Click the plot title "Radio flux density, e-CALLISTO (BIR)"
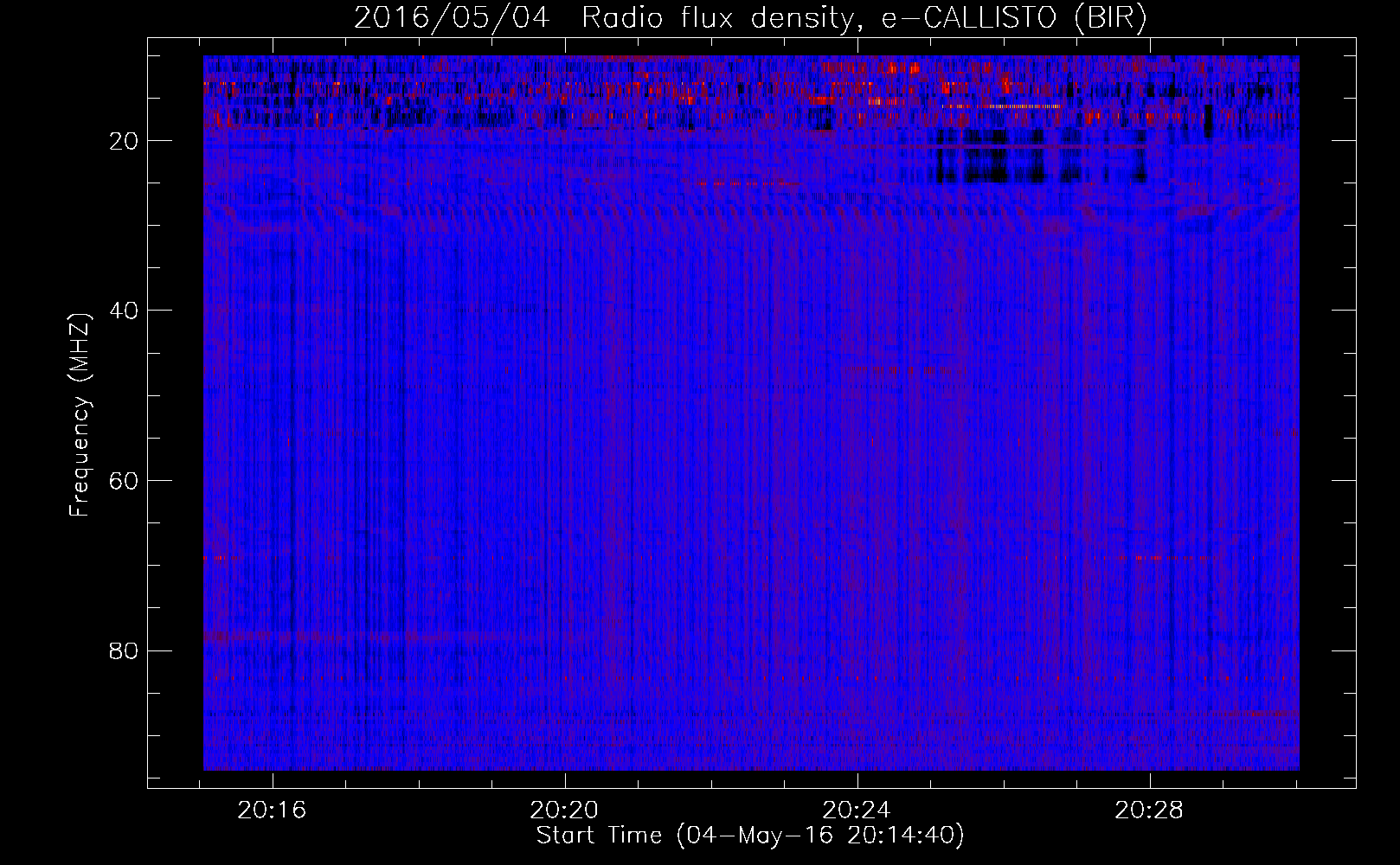Screen dimensions: 1400x865 [864, 18]
